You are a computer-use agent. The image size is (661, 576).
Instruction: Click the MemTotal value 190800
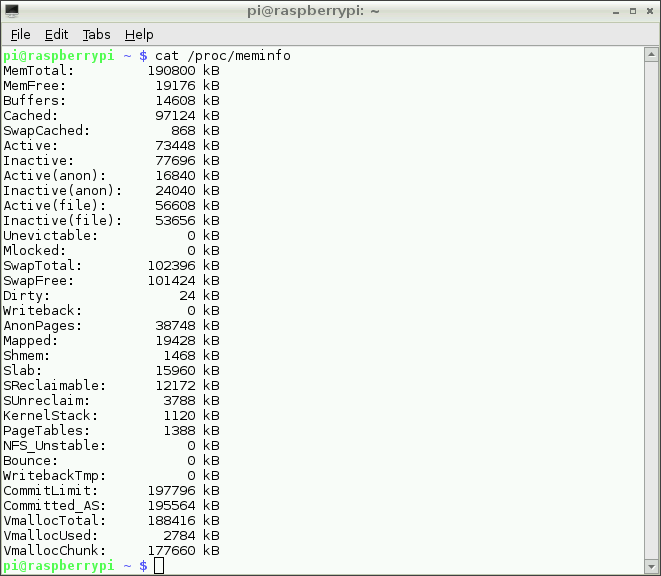pos(172,71)
